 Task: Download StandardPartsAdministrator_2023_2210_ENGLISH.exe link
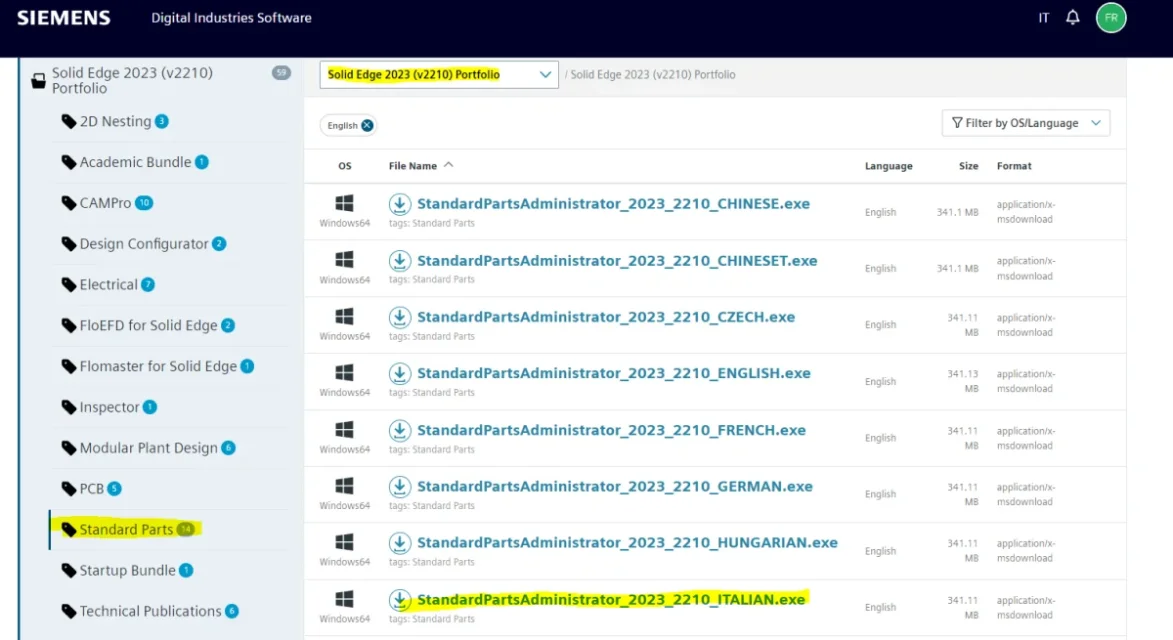613,373
